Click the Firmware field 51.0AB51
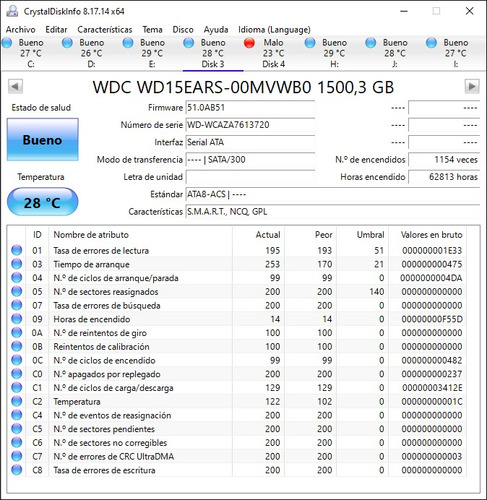Screen dimensions: 487x500 coord(250,108)
